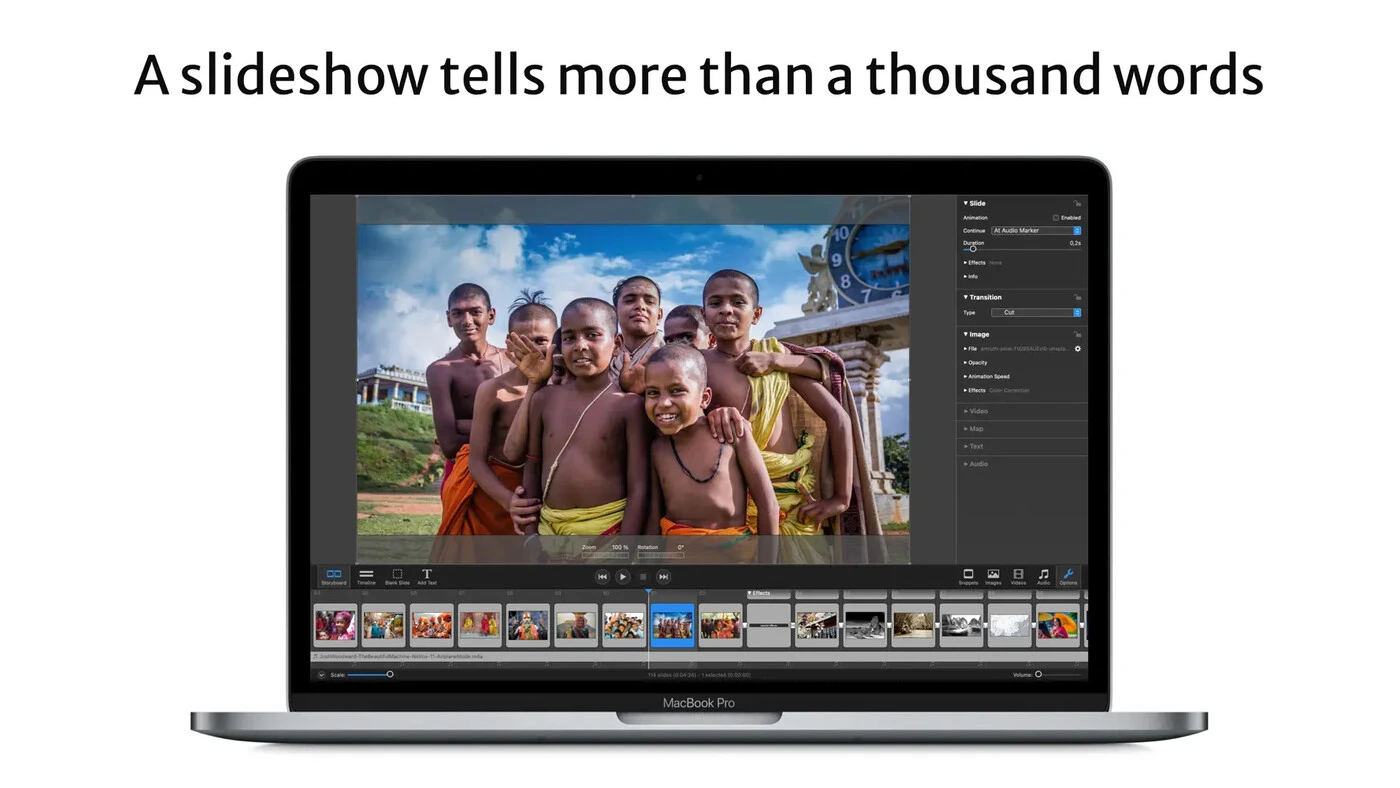
Task: Open the Continue 'At Audio Marker' dropdown
Action: pos(1036,230)
